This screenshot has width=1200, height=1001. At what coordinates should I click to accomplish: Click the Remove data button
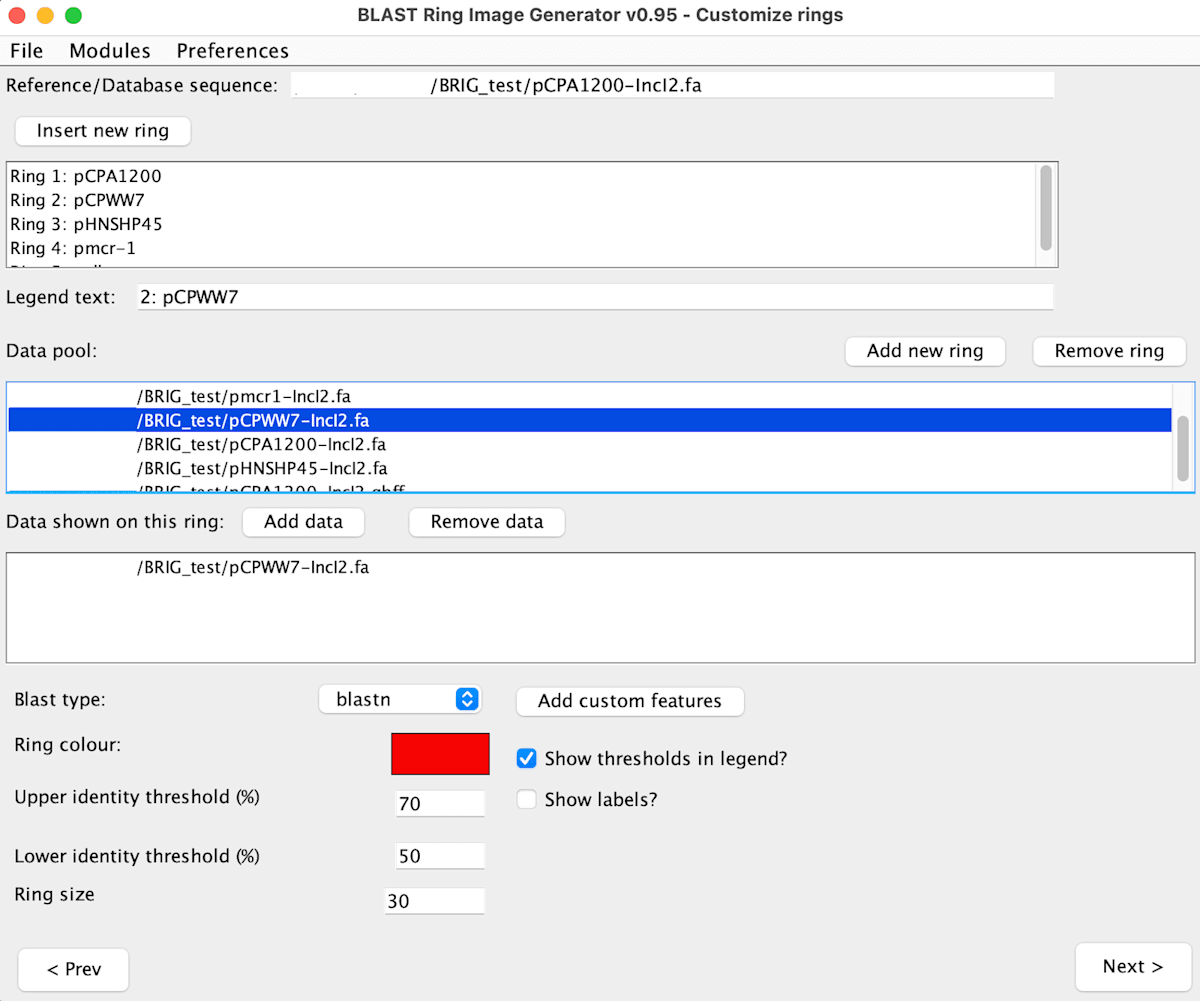click(x=487, y=522)
